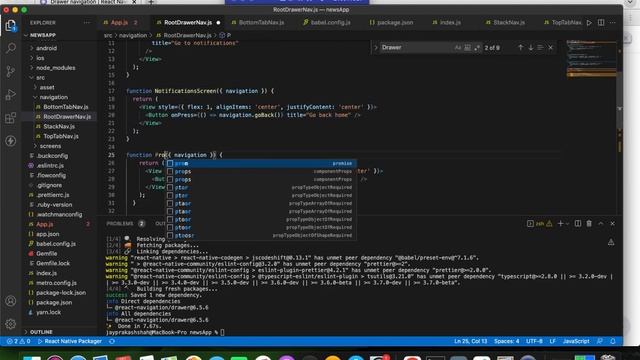This screenshot has height=360, width=640.
Task: Split the editor to the right
Action: click(x=601, y=23)
